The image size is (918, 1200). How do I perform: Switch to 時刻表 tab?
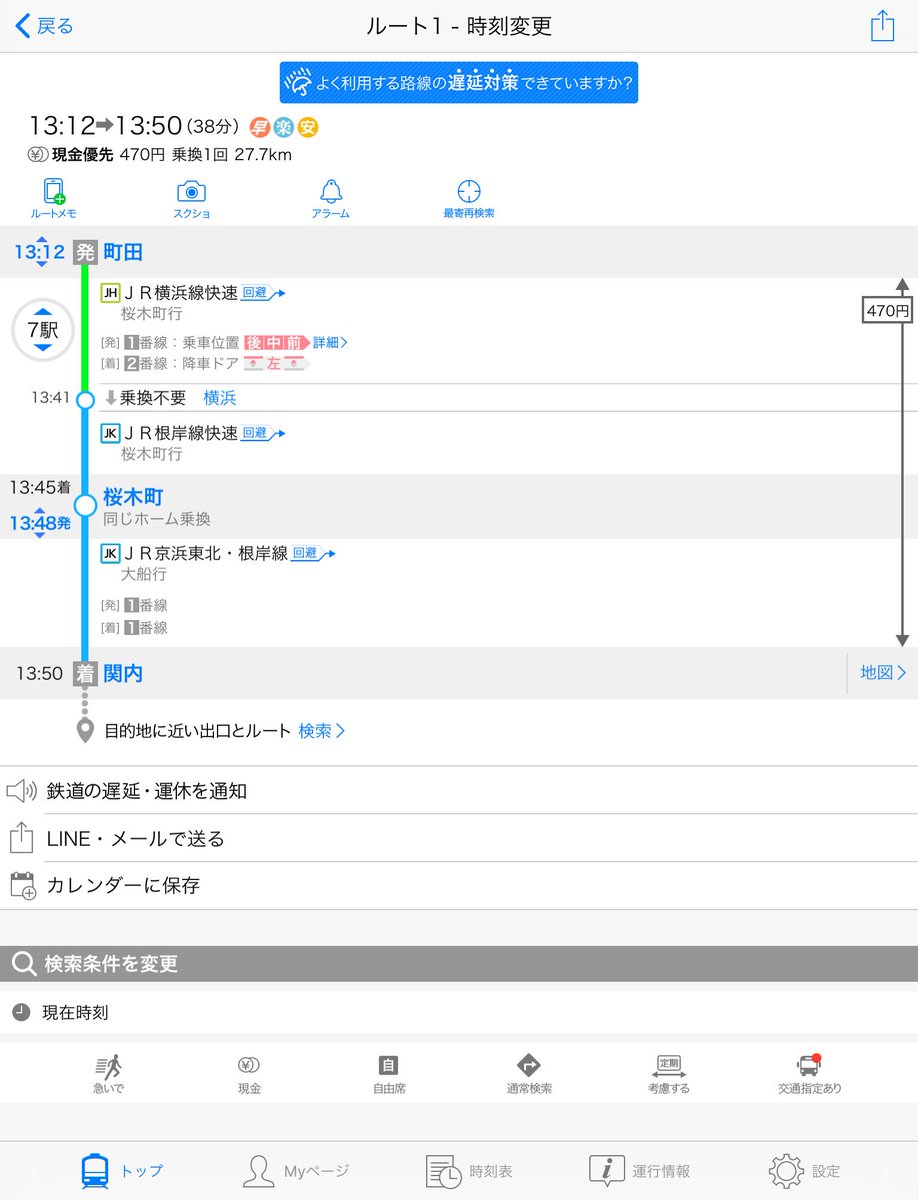click(459, 1170)
